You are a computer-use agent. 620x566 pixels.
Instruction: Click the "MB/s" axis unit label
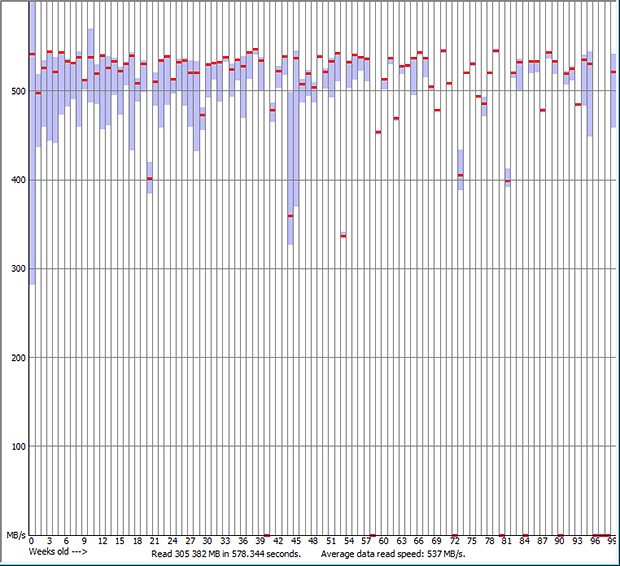click(x=17, y=535)
